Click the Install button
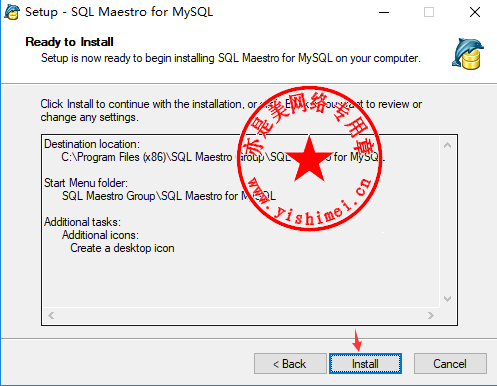497x386 pixels. (x=365, y=363)
